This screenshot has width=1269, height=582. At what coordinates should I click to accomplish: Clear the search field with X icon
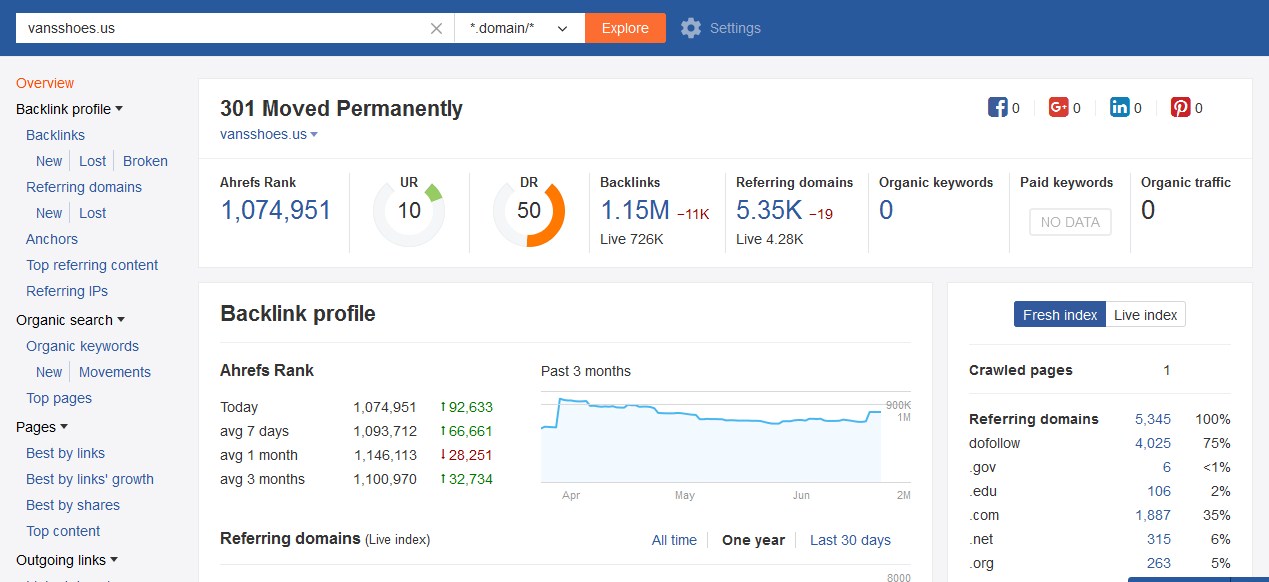tap(436, 28)
